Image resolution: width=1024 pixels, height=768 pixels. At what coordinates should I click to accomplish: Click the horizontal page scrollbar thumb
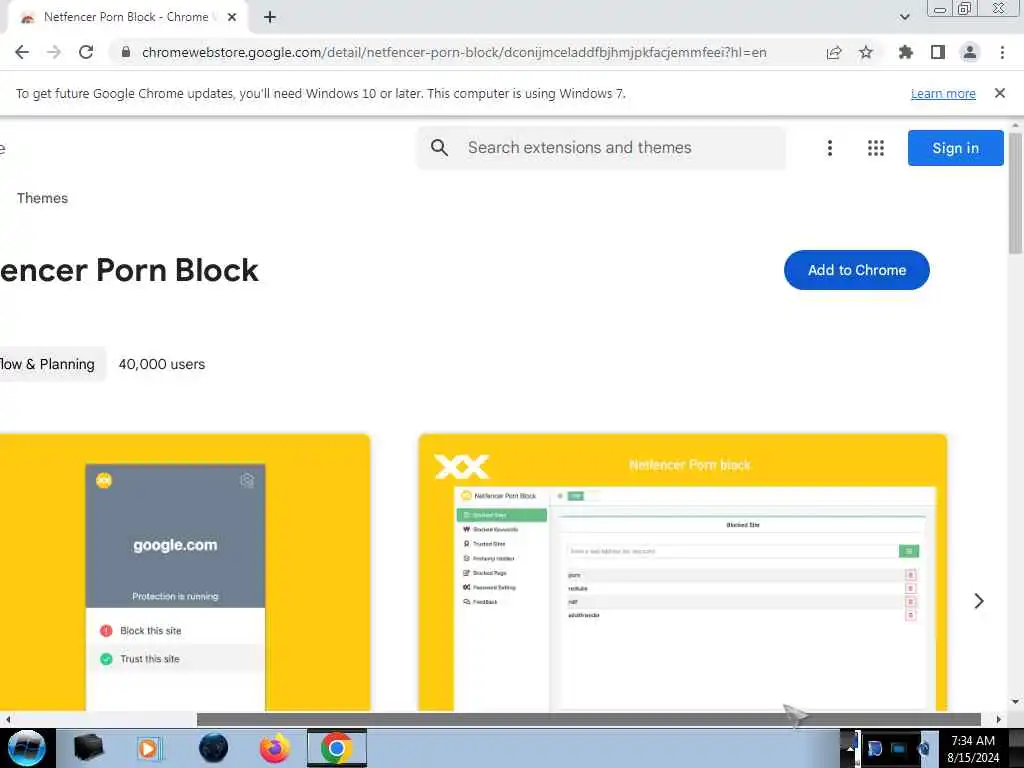pos(588,719)
